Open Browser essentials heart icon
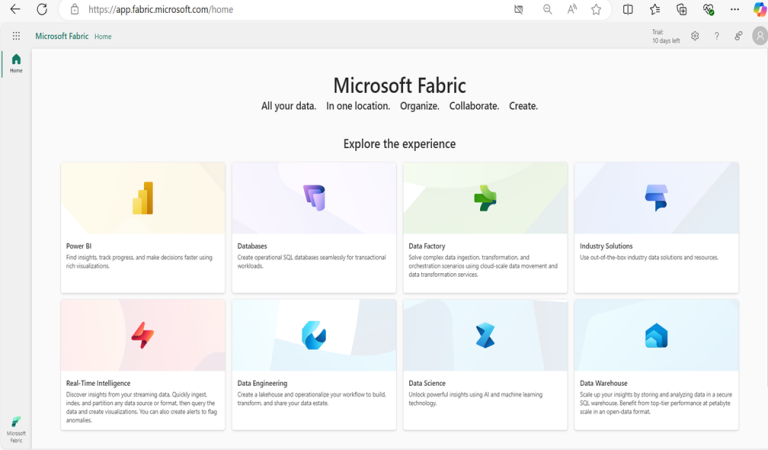The height and width of the screenshot is (450, 768). [708, 9]
